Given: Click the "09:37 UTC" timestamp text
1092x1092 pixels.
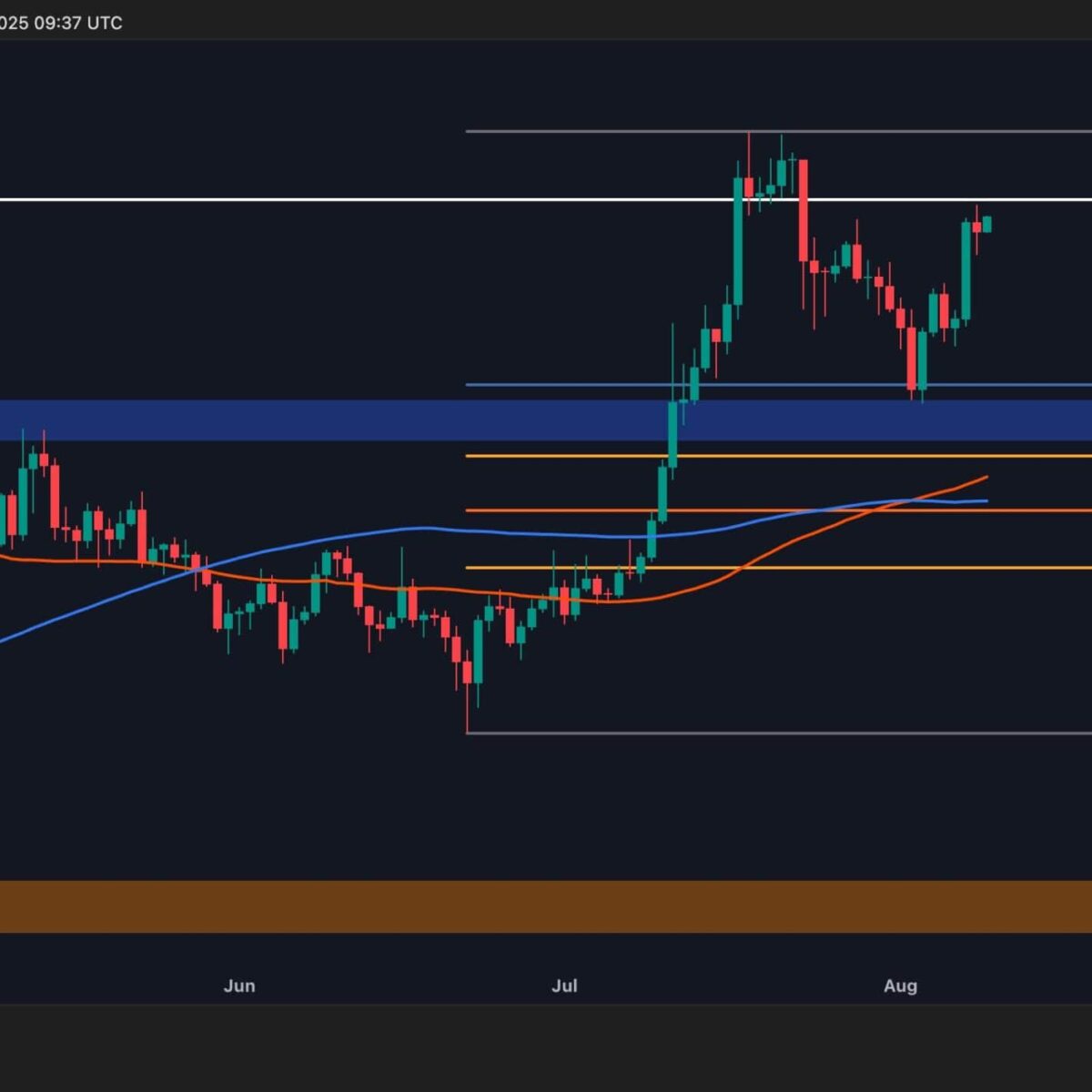Looking at the screenshot, I should pyautogui.click(x=79, y=23).
